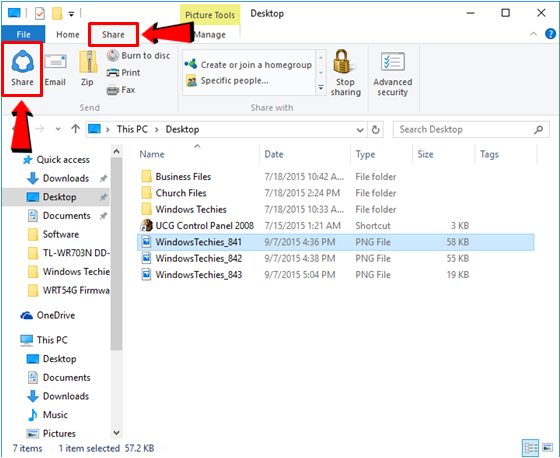Sort by Type column header
The image size is (560, 458).
pos(365,154)
